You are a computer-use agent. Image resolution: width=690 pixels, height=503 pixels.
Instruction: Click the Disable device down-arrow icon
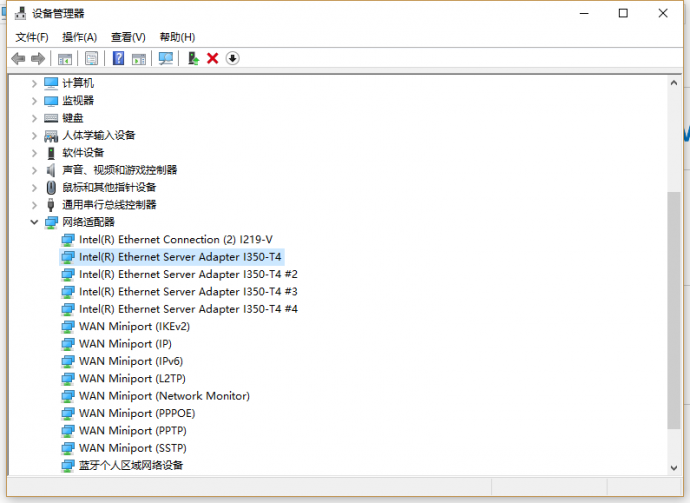click(233, 59)
